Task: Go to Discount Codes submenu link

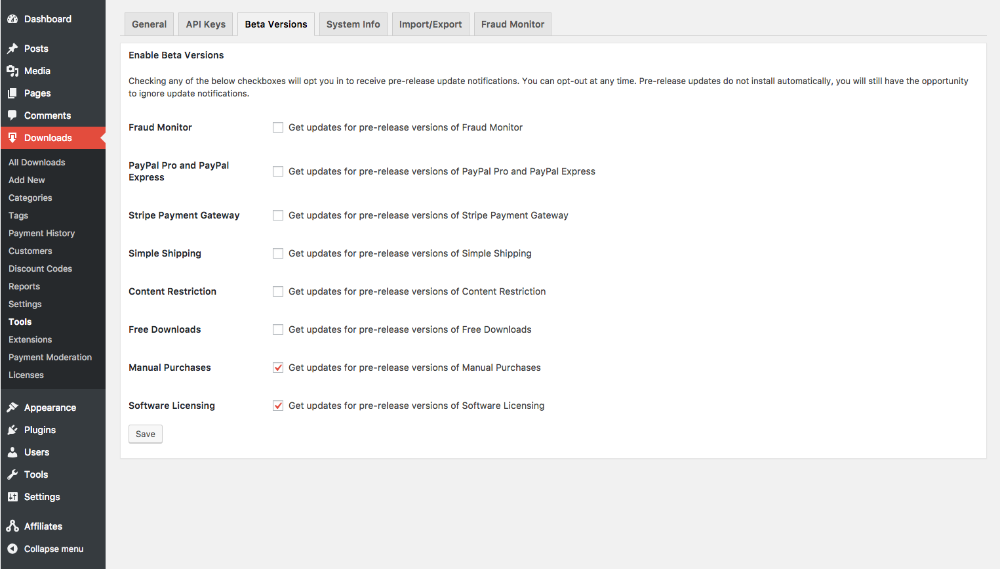Action: (40, 269)
